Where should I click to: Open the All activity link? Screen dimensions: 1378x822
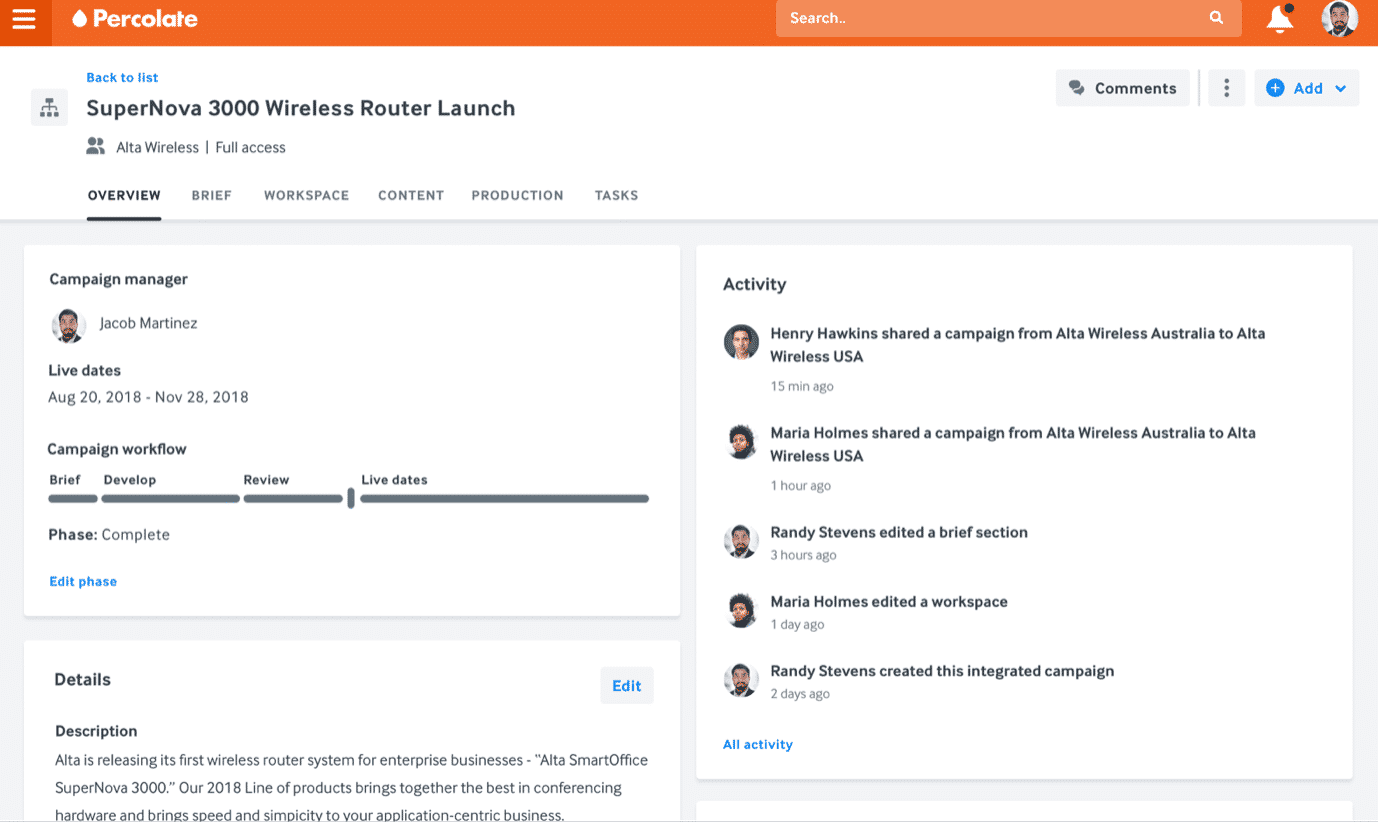(758, 744)
